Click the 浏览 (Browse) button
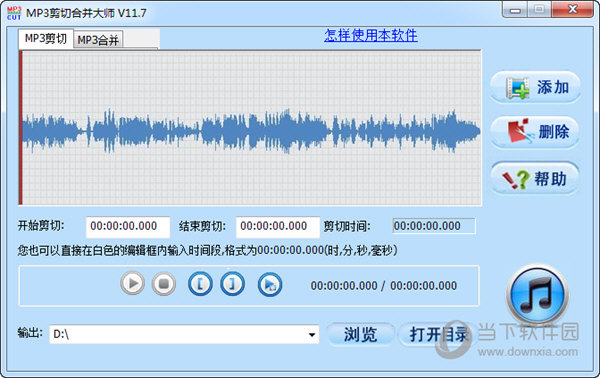The height and width of the screenshot is (378, 600). [360, 334]
